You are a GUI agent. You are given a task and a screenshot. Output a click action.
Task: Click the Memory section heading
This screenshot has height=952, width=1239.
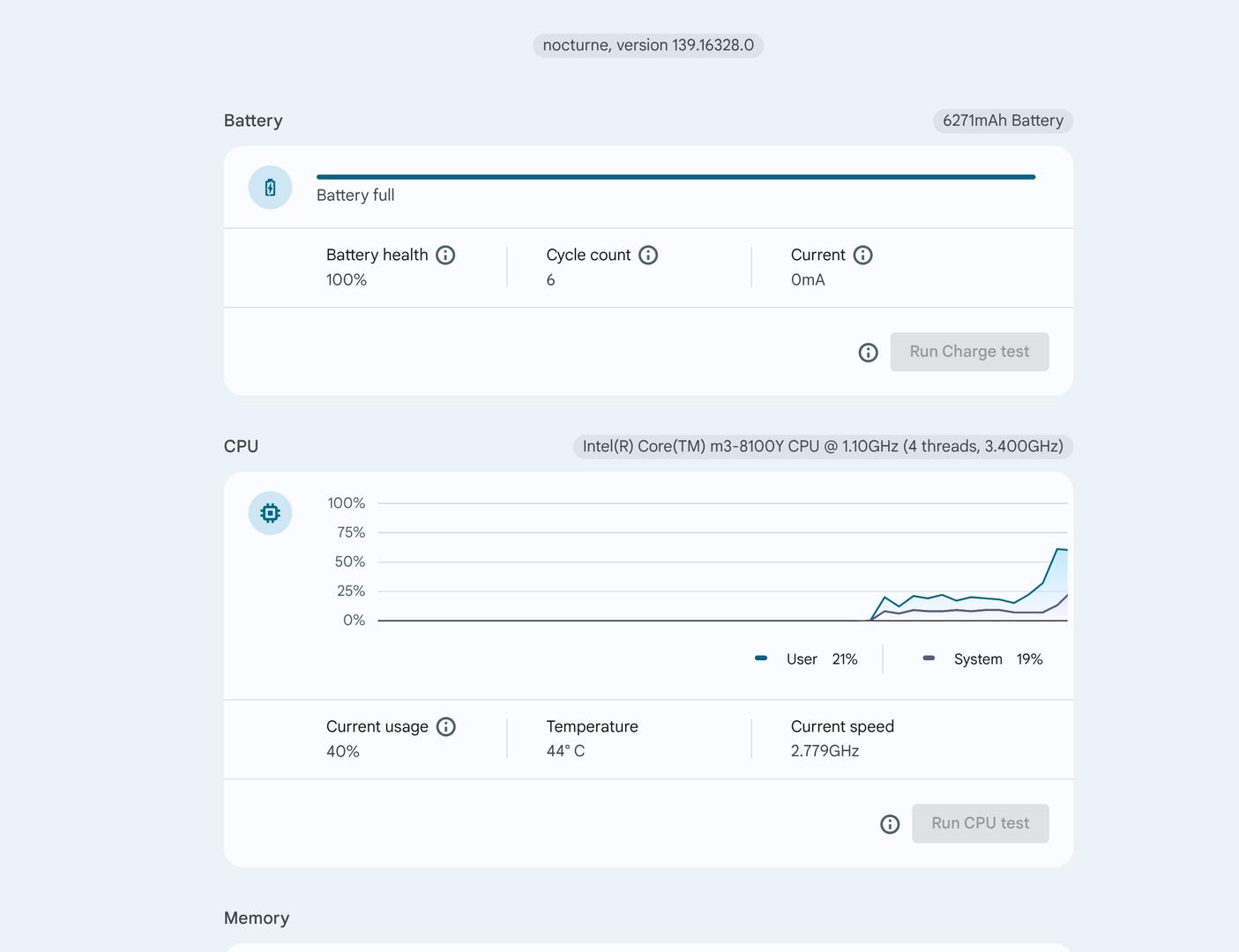(x=257, y=919)
